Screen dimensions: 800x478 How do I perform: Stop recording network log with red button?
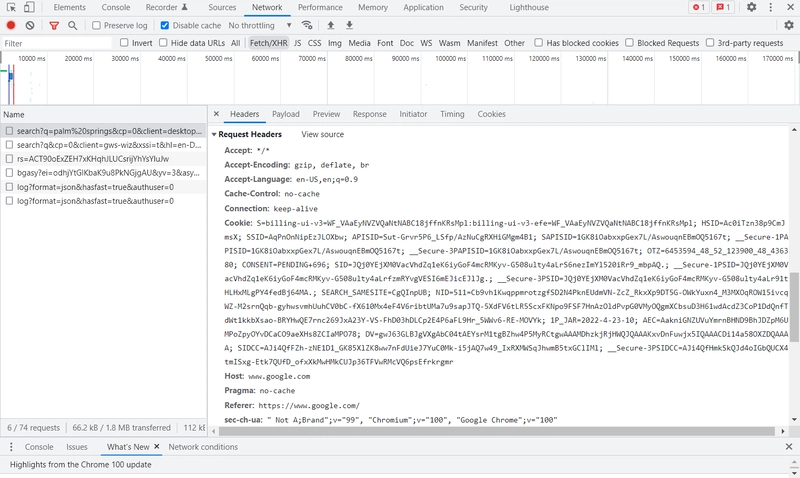coord(11,25)
